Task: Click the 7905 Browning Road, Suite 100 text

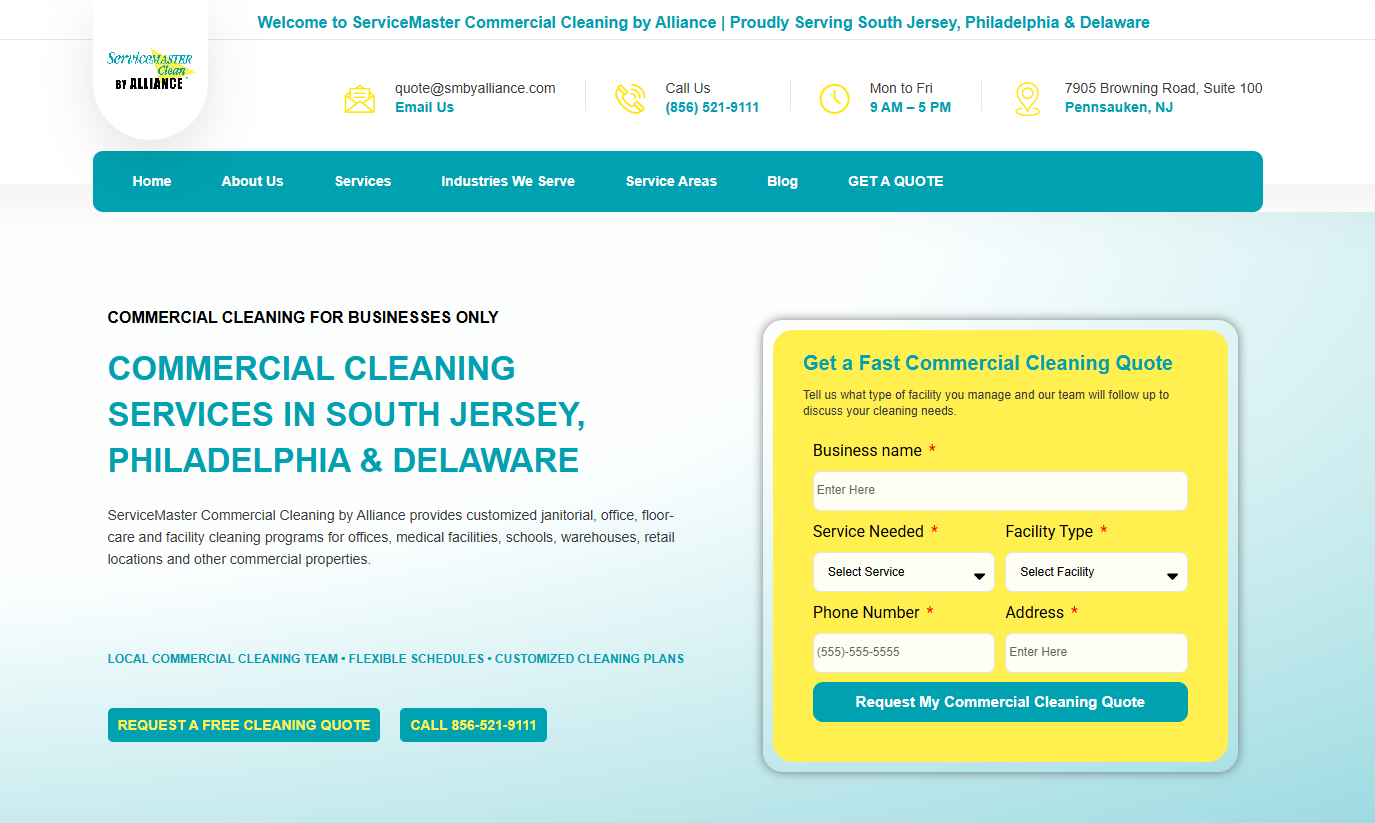Action: [x=1163, y=88]
